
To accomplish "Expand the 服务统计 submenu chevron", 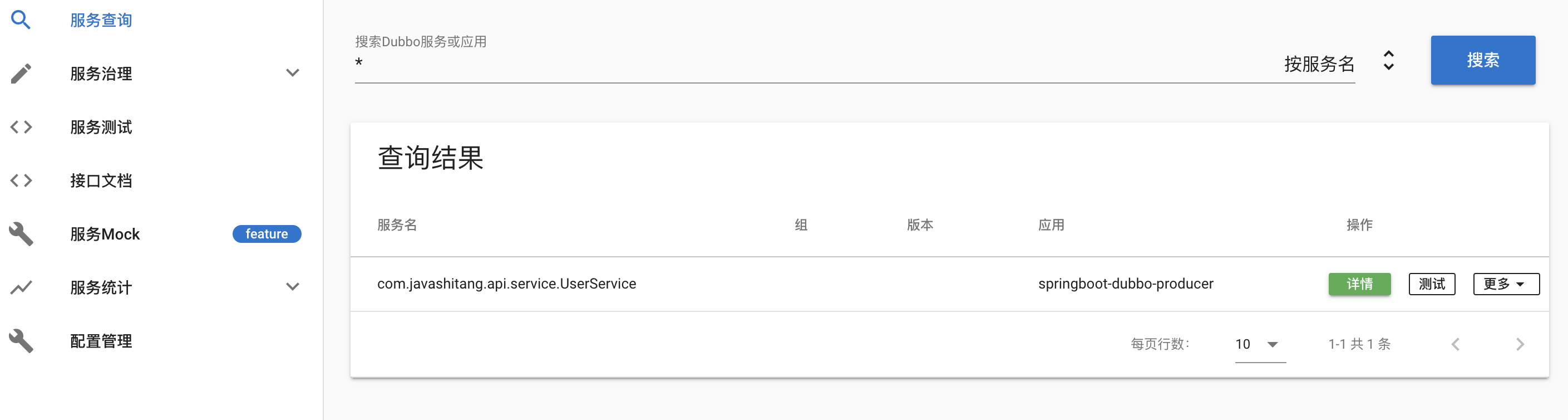I will point(293,287).
